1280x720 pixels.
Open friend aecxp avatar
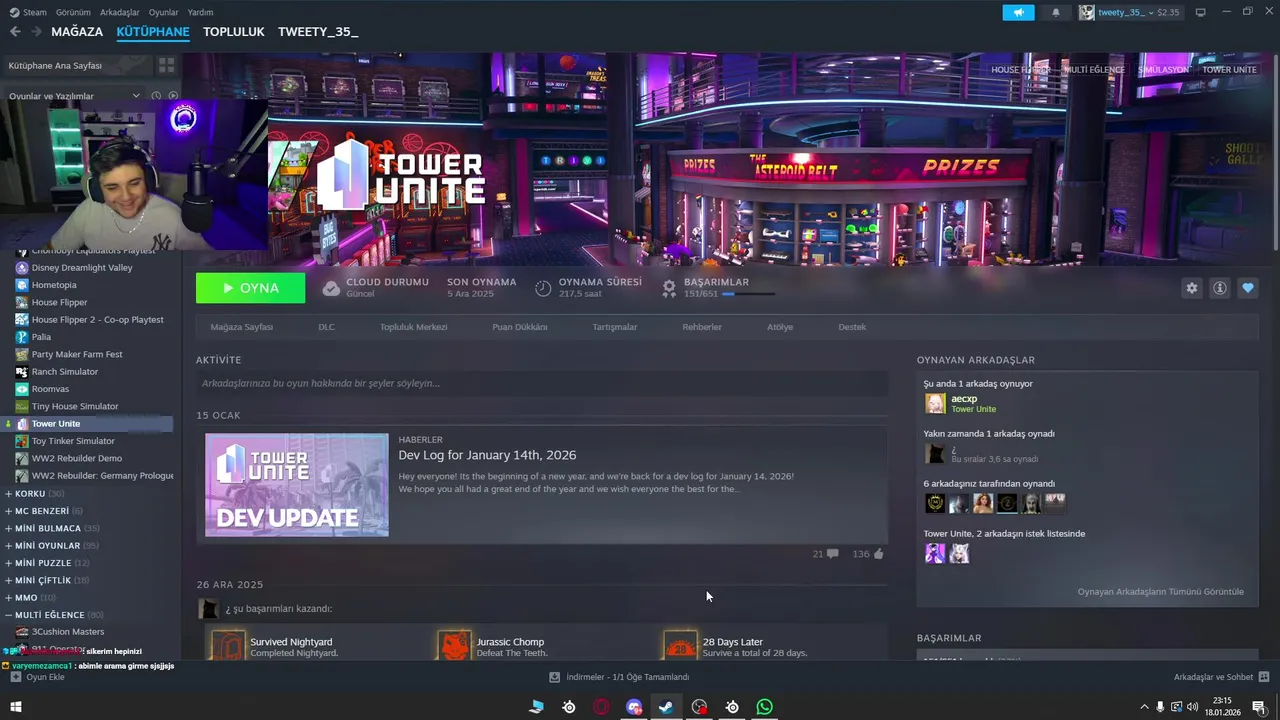[x=935, y=403]
